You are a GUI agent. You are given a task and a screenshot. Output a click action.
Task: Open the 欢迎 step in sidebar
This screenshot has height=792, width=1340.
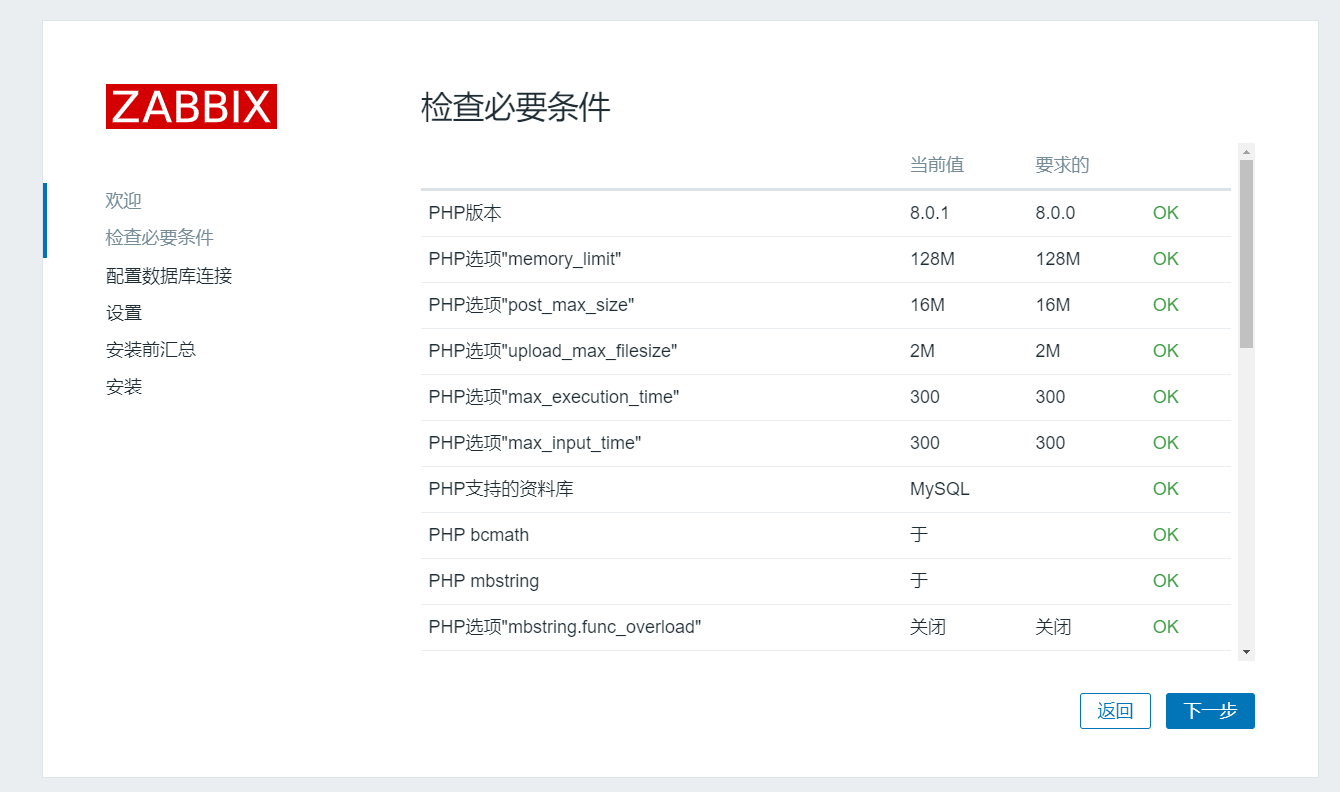coord(124,201)
